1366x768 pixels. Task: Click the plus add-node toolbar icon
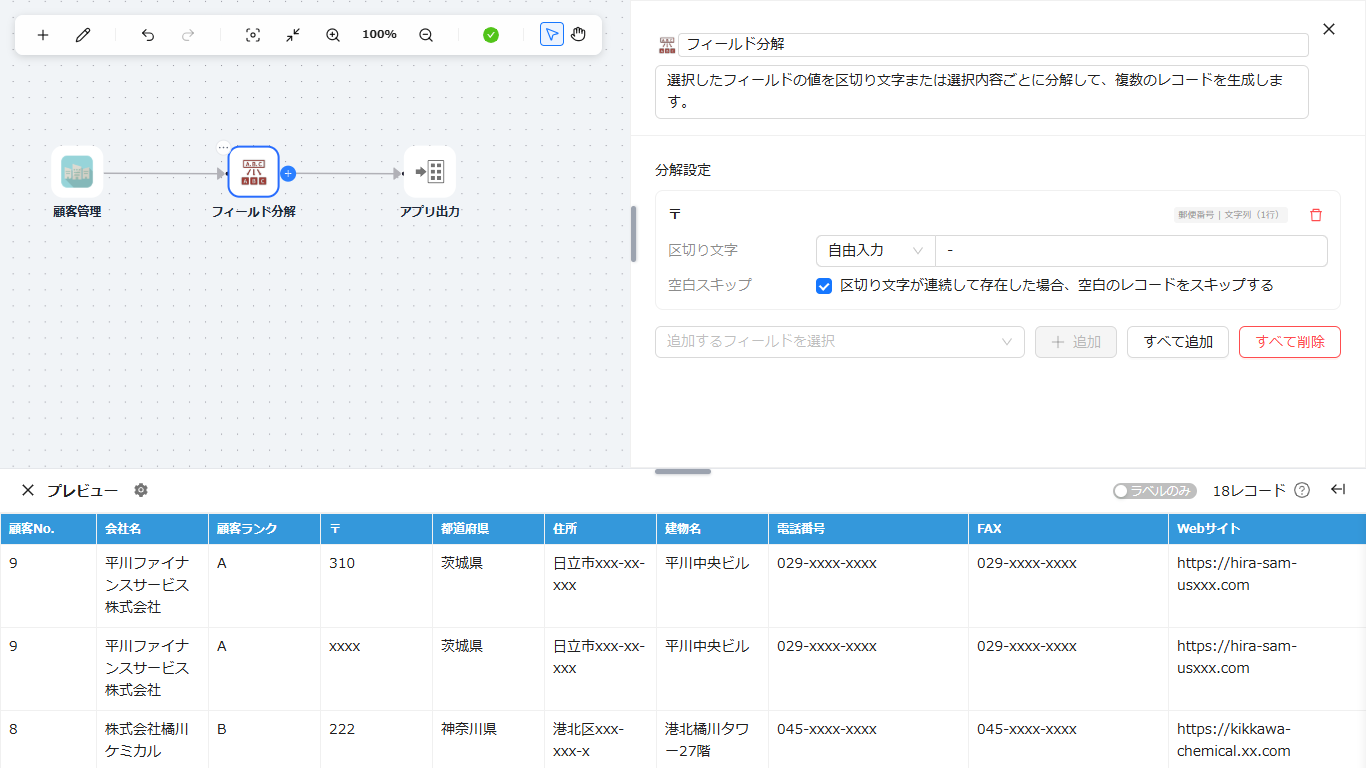(43, 35)
